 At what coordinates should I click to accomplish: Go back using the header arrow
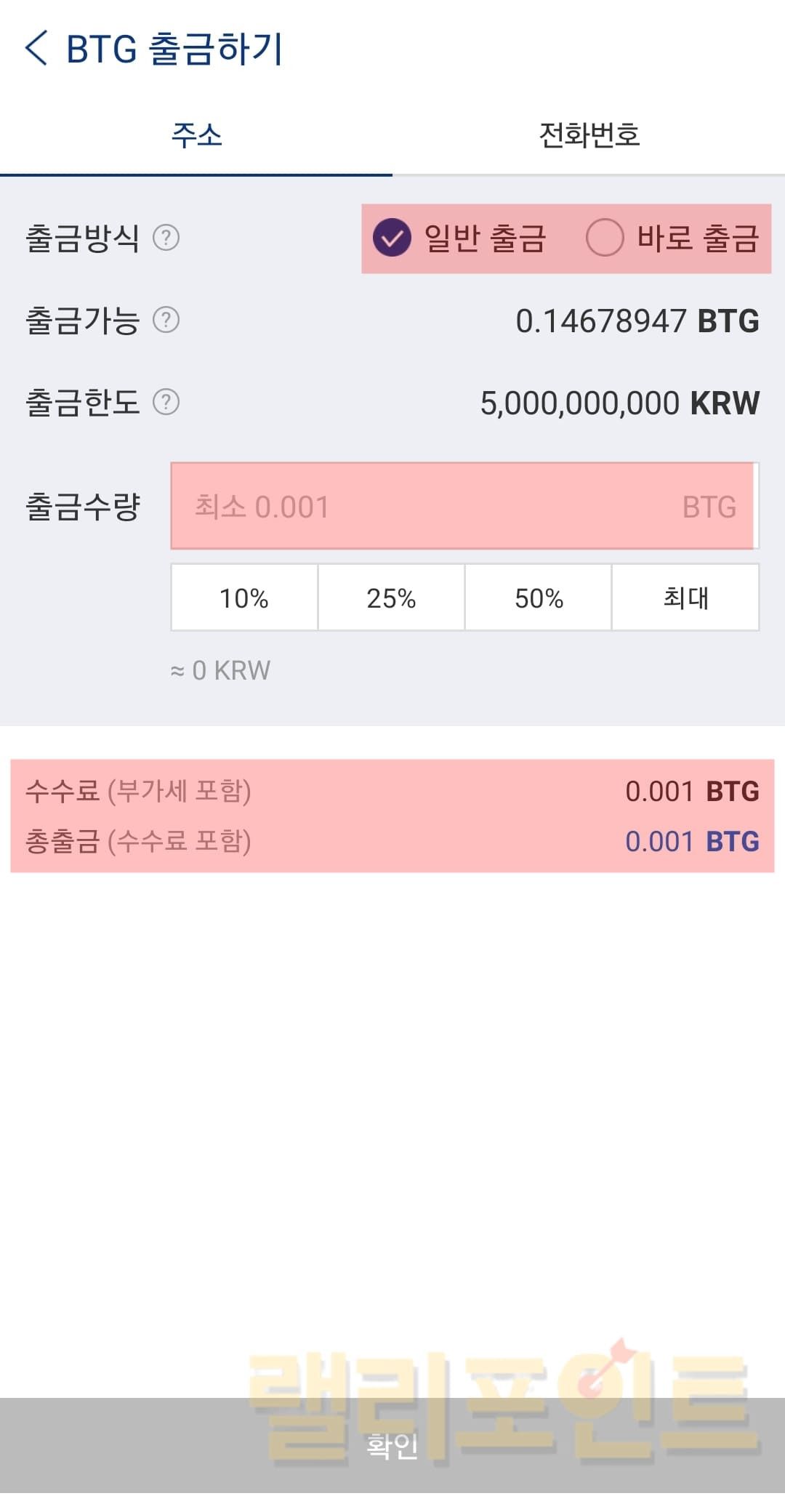(x=36, y=49)
